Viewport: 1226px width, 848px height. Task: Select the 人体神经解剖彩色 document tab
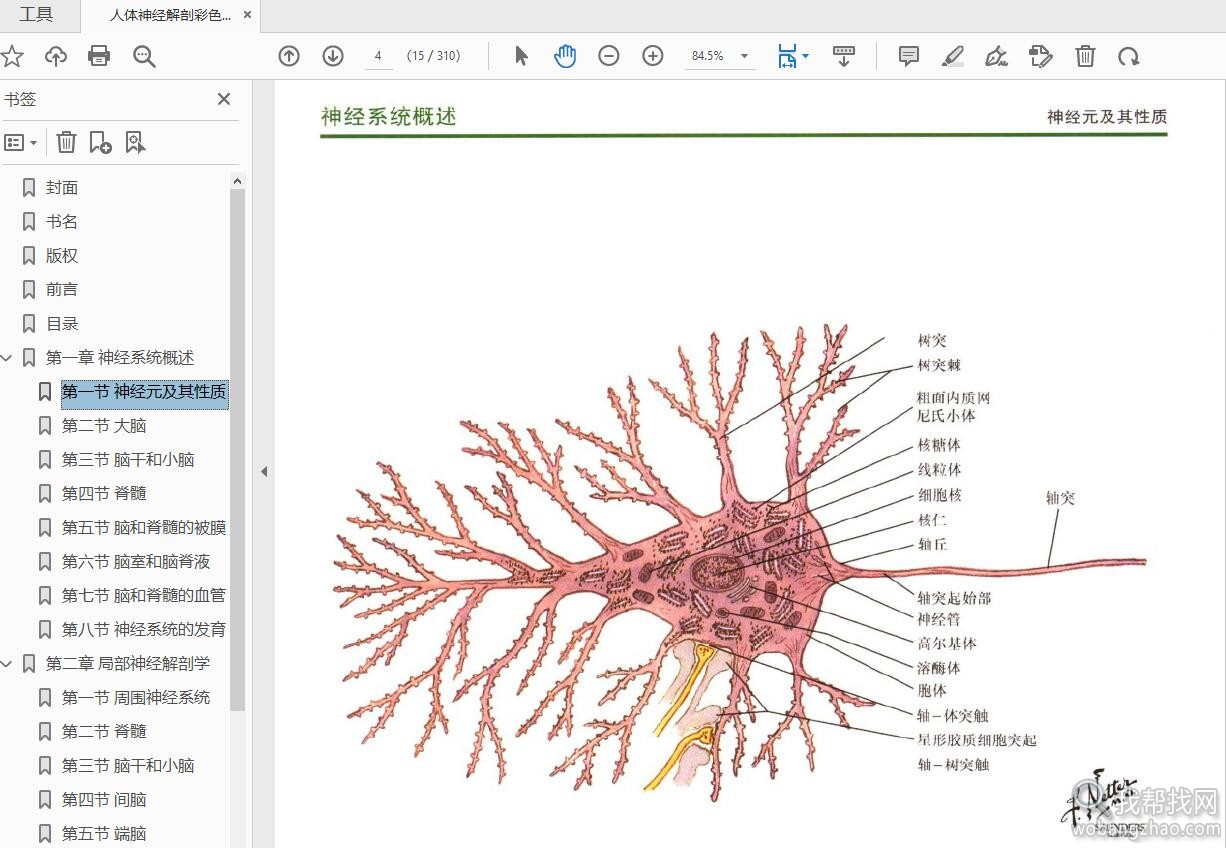pyautogui.click(x=170, y=16)
